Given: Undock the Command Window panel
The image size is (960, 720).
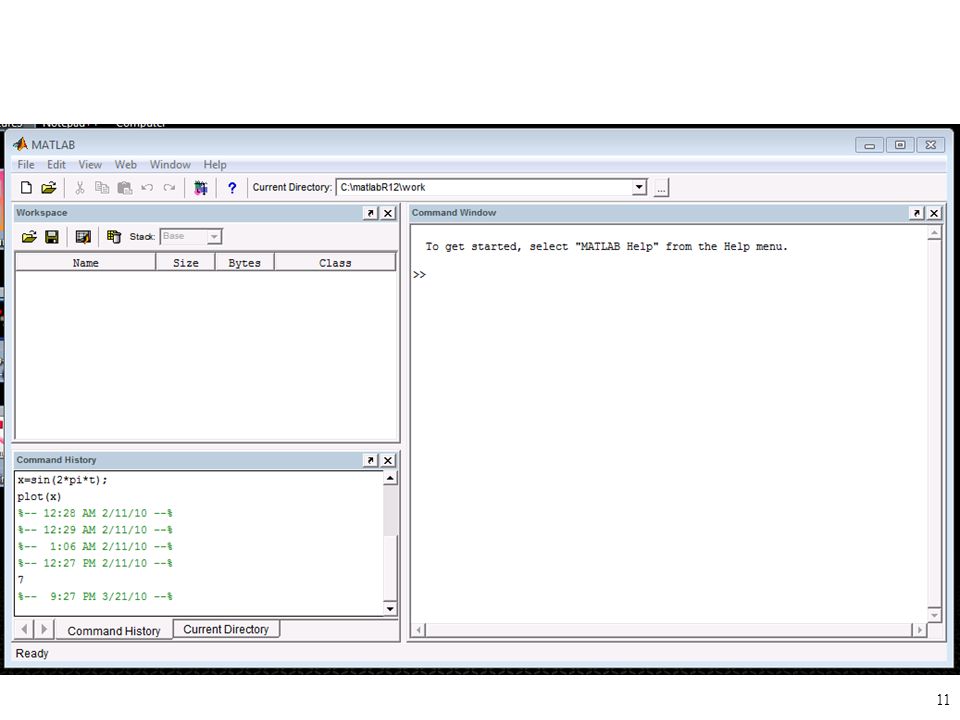Looking at the screenshot, I should 916,213.
